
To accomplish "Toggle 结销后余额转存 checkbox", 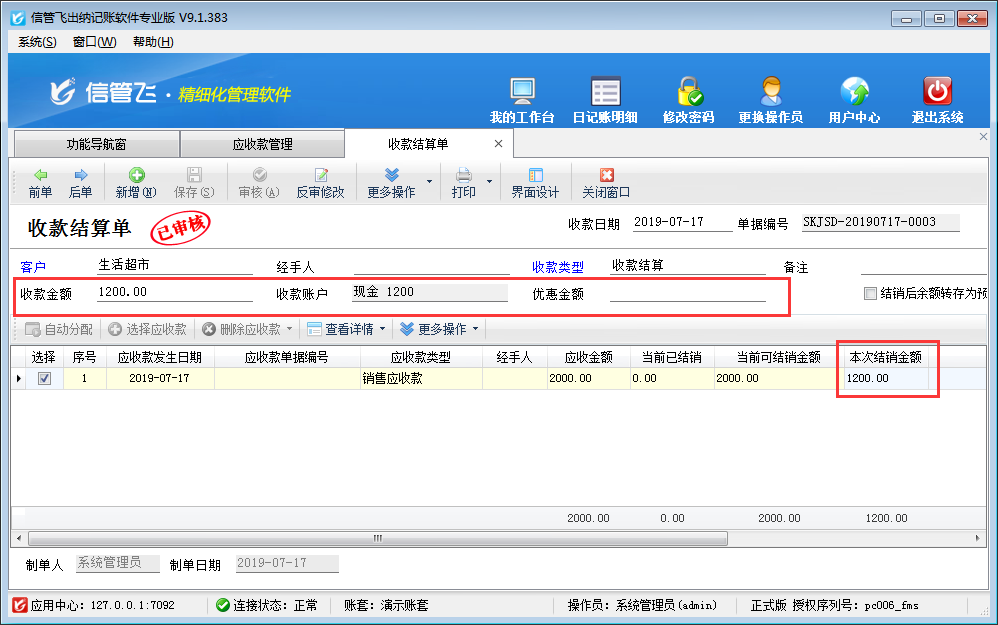I will pyautogui.click(x=870, y=294).
